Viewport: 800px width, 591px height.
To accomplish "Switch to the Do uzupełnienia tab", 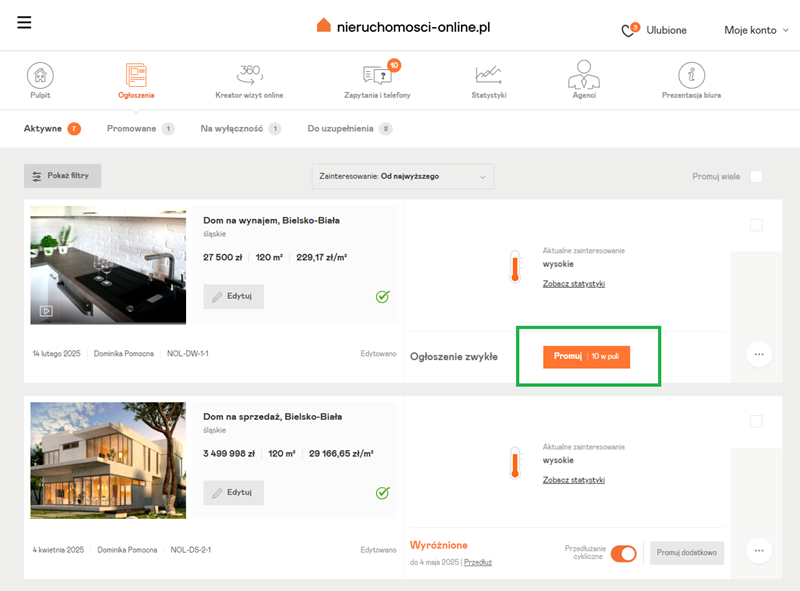I will [340, 129].
